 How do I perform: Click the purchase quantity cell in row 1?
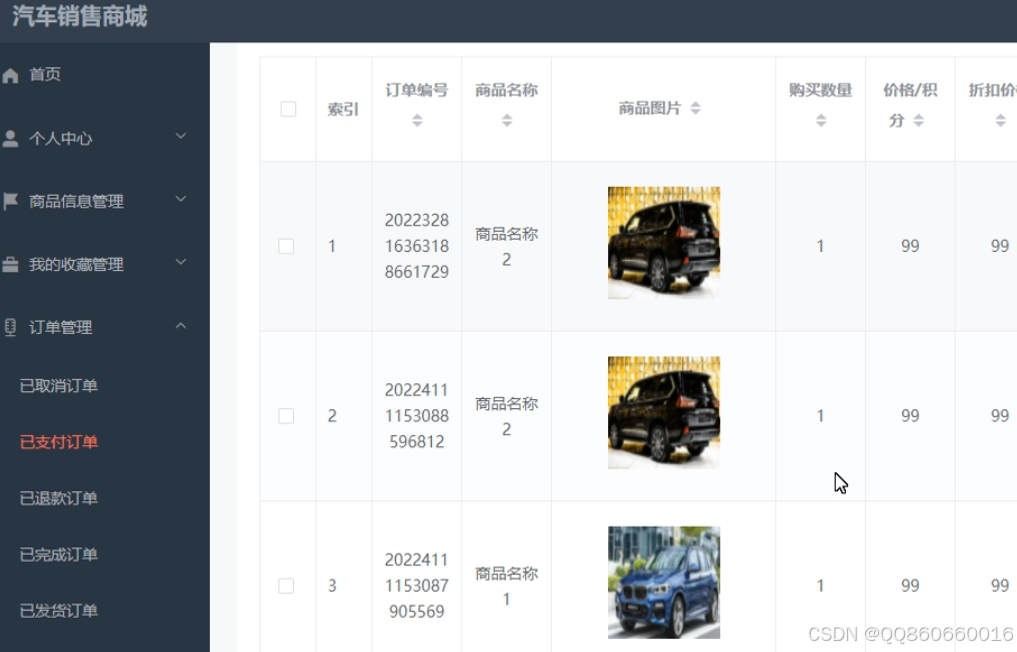tap(820, 246)
